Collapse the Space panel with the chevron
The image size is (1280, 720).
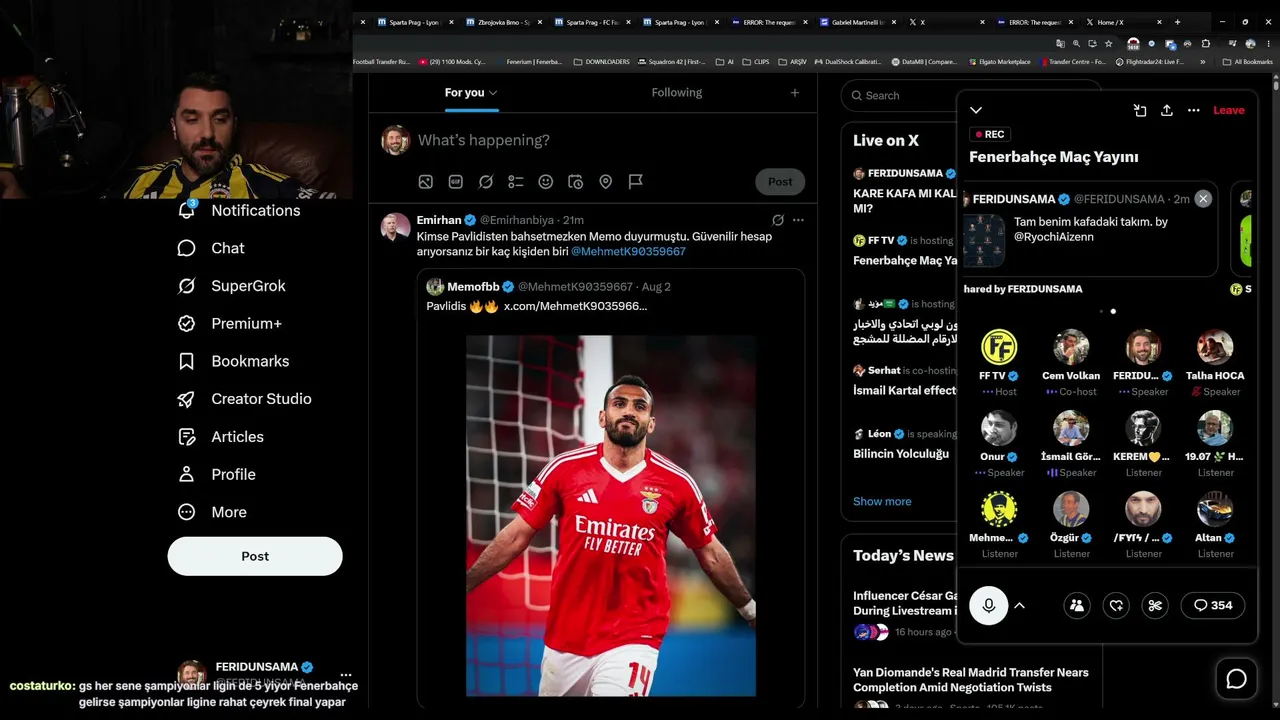click(976, 110)
